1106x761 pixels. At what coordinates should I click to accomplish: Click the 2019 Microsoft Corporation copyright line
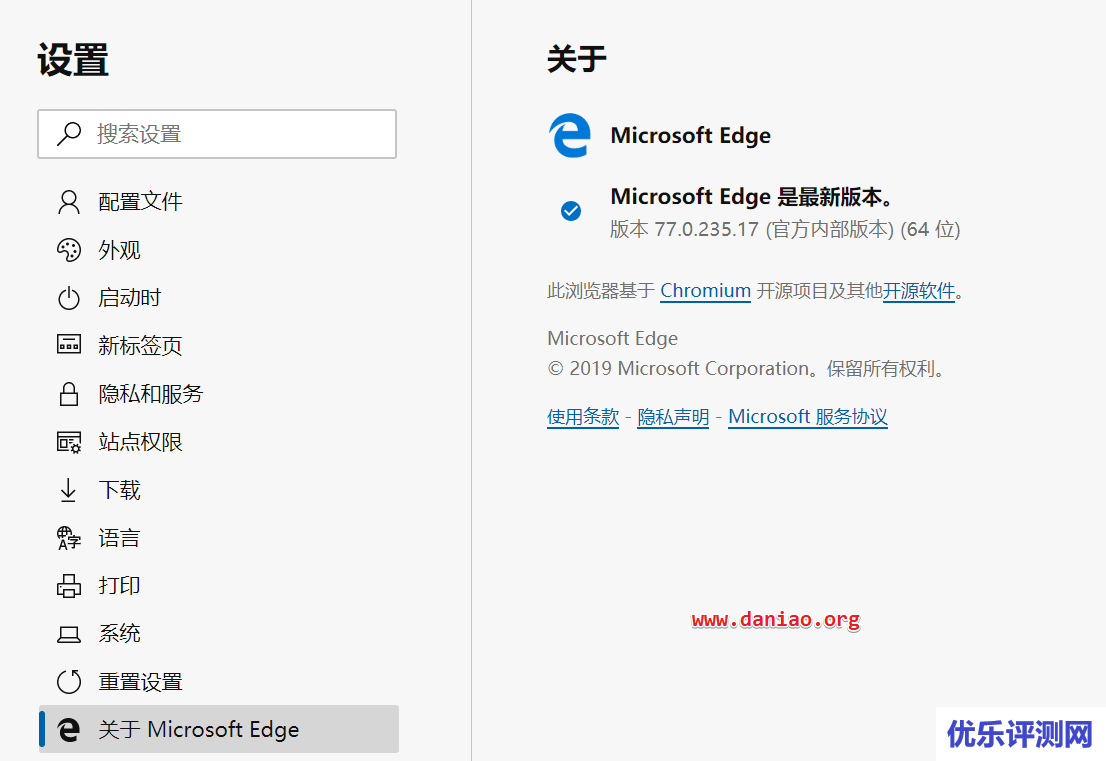(748, 369)
